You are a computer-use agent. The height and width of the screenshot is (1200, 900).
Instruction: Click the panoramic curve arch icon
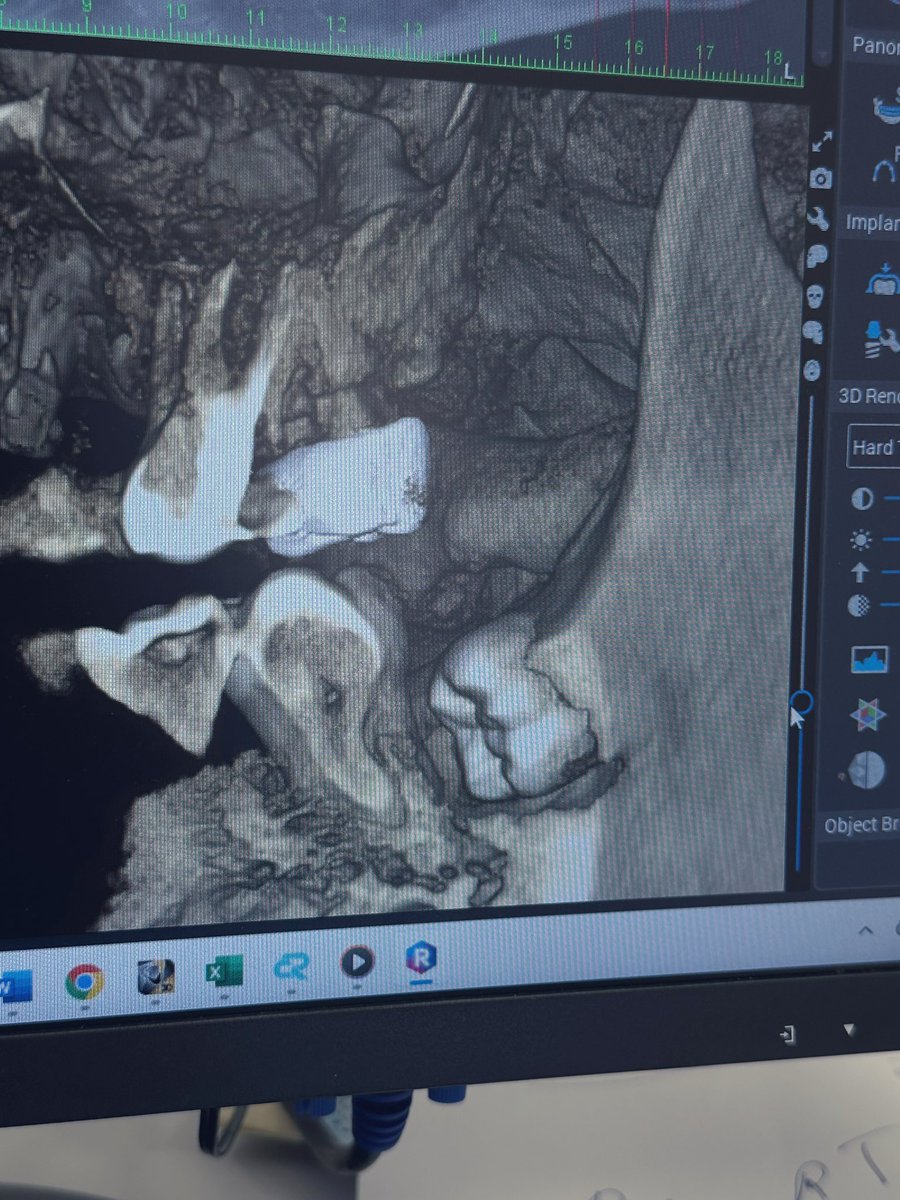click(885, 170)
